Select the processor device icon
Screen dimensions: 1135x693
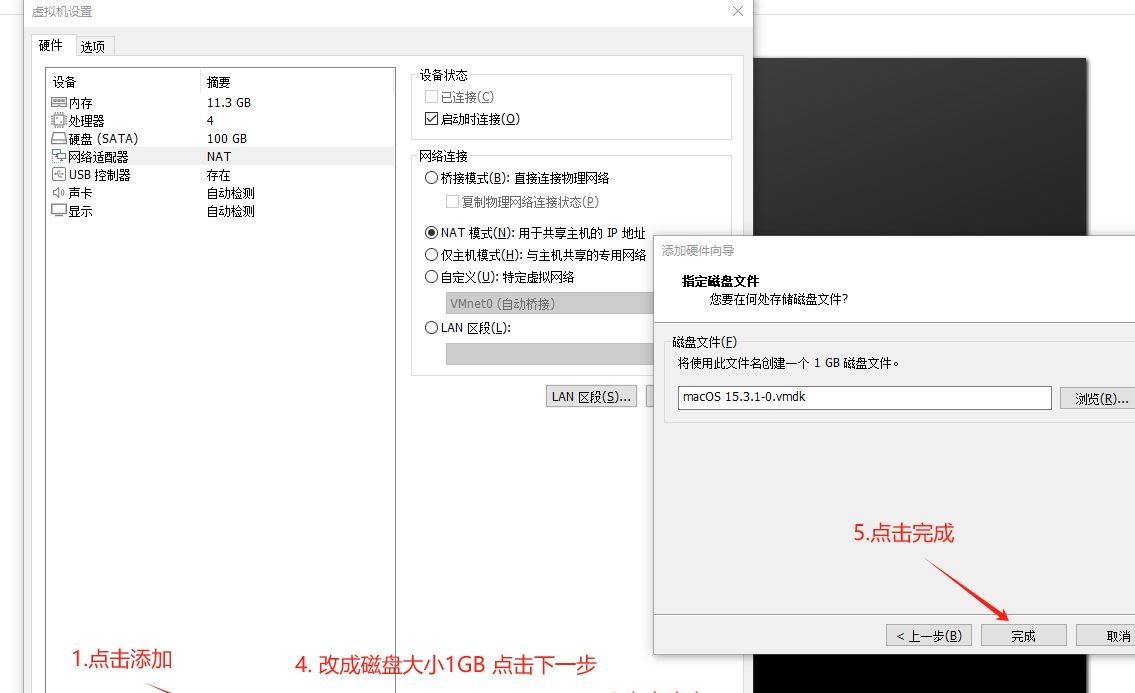(x=59, y=120)
